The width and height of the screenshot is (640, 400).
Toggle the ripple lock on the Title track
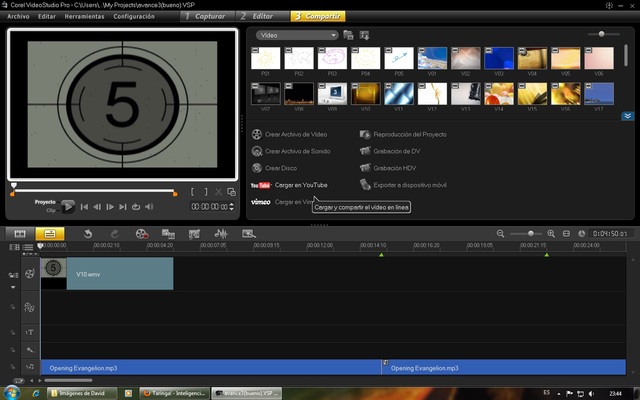pos(12,332)
